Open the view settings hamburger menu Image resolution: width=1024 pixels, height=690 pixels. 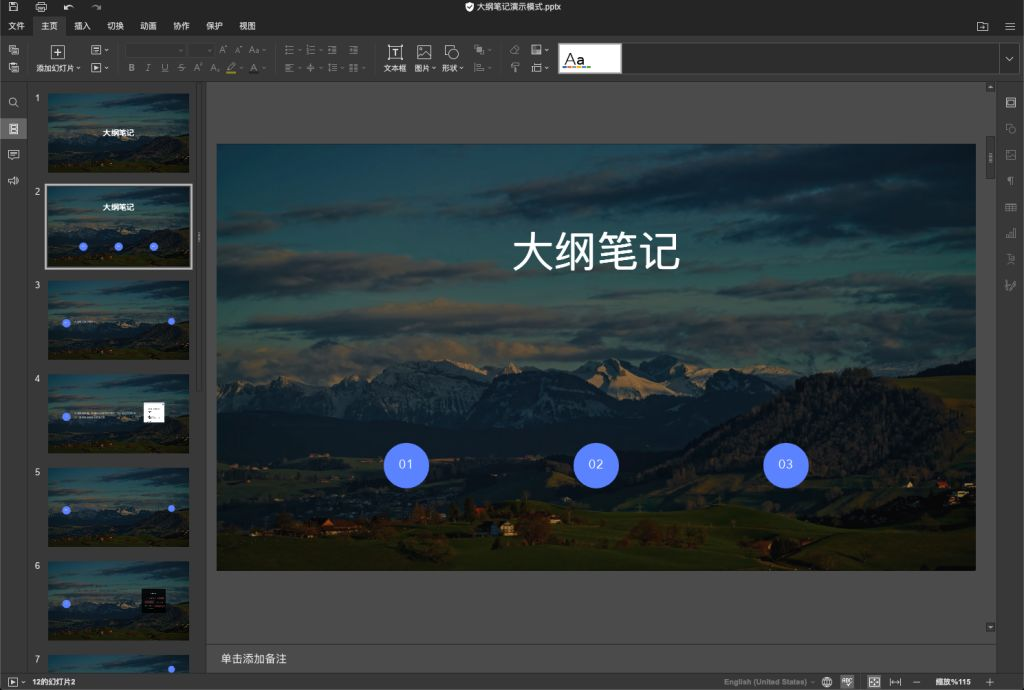tap(1010, 26)
